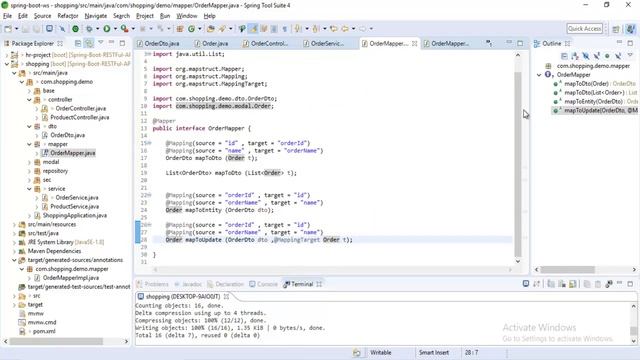Screen dimensions: 640x360
Task: Expand the repository package
Action: click(x=29, y=171)
